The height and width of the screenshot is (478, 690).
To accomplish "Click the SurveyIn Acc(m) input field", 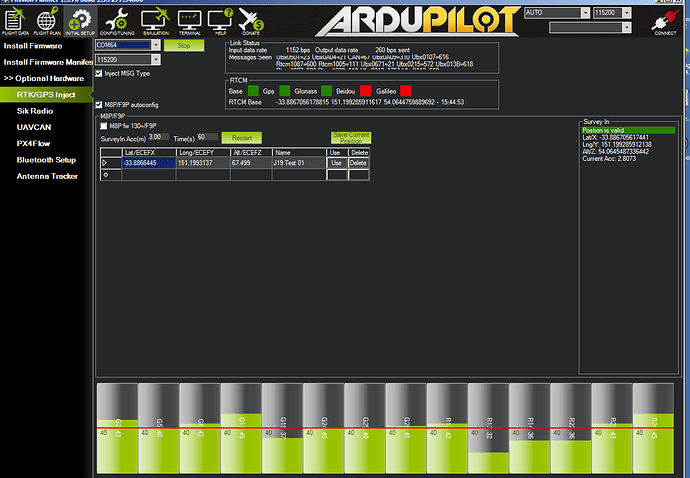I will coord(156,137).
